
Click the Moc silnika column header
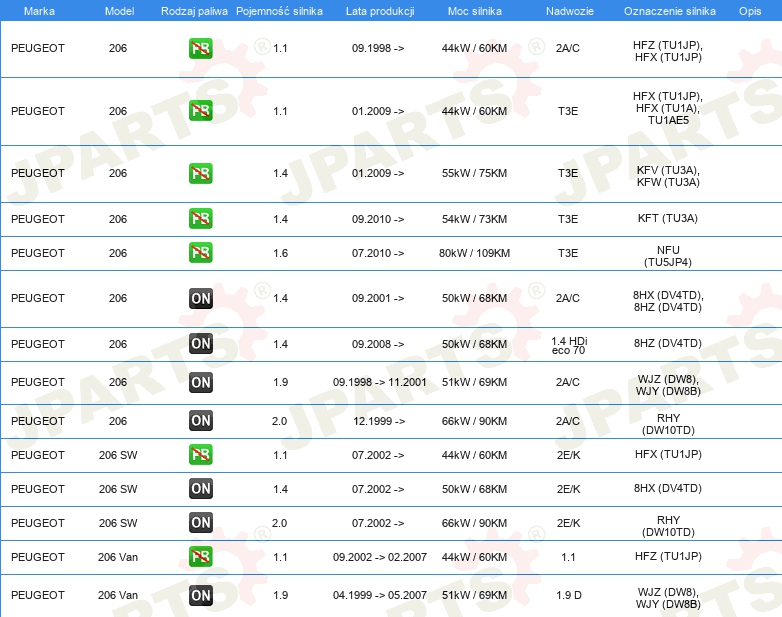click(x=474, y=10)
